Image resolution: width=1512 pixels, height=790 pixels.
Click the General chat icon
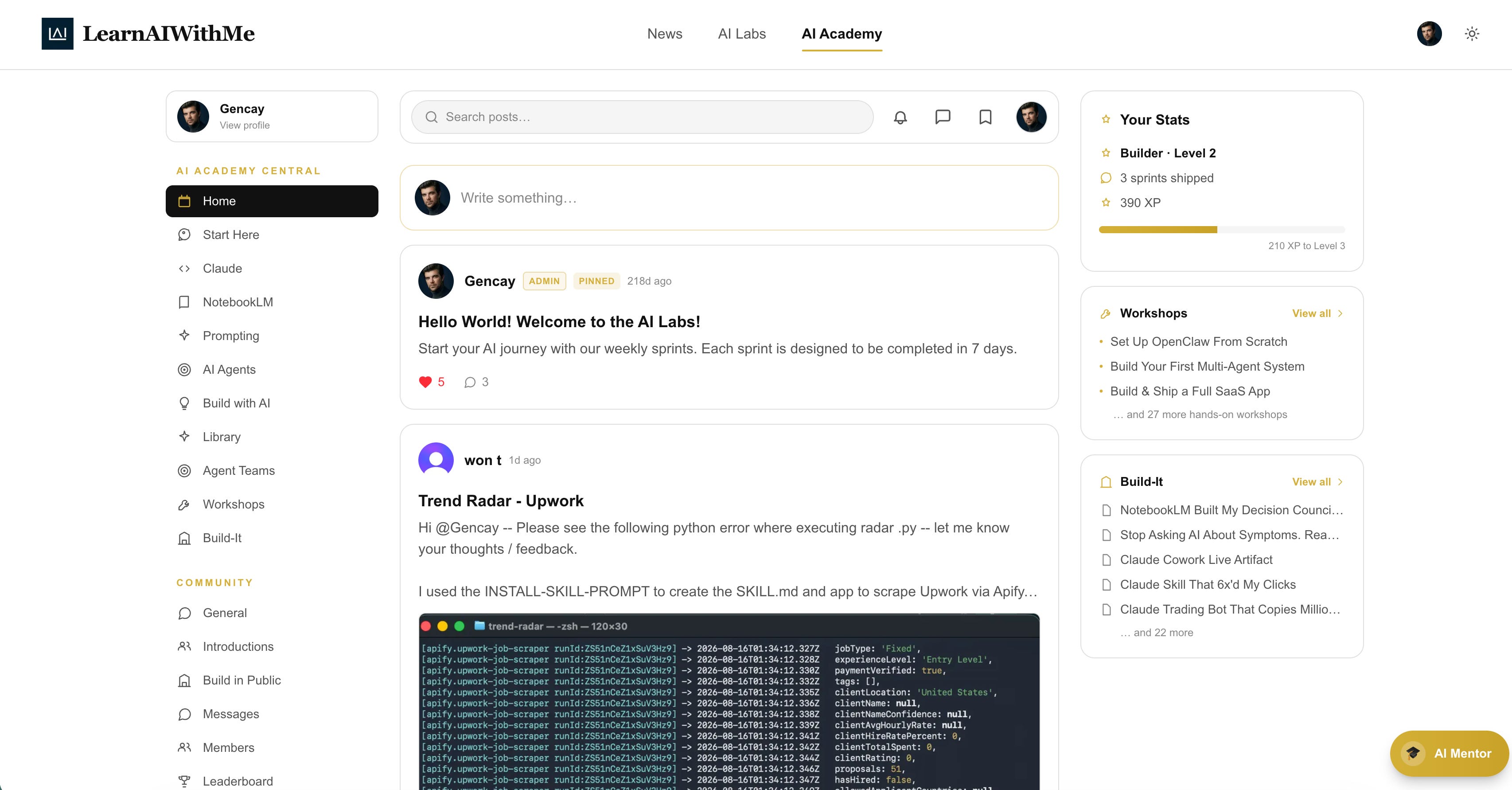click(184, 613)
